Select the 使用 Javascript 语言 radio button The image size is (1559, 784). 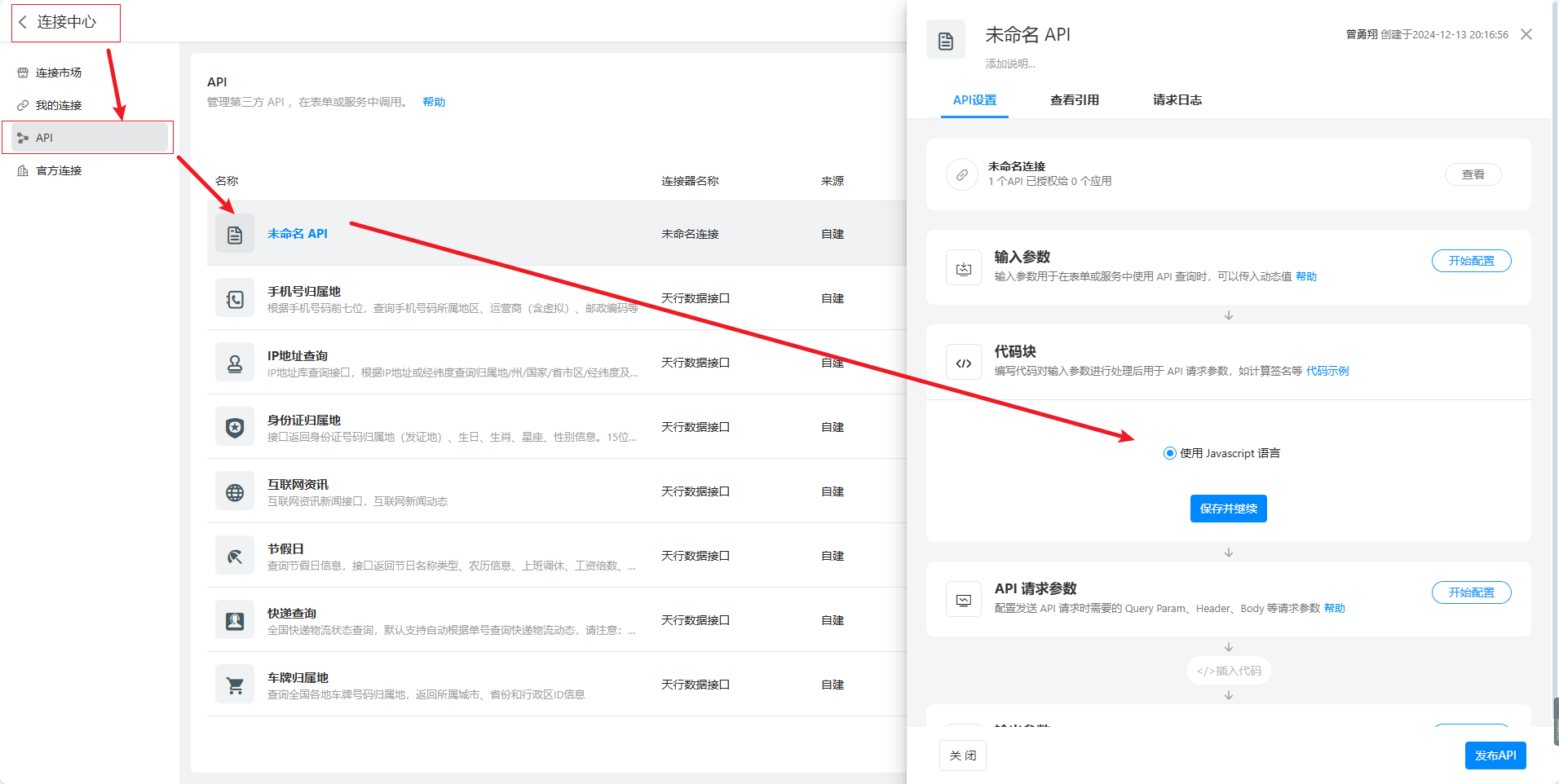1169,453
